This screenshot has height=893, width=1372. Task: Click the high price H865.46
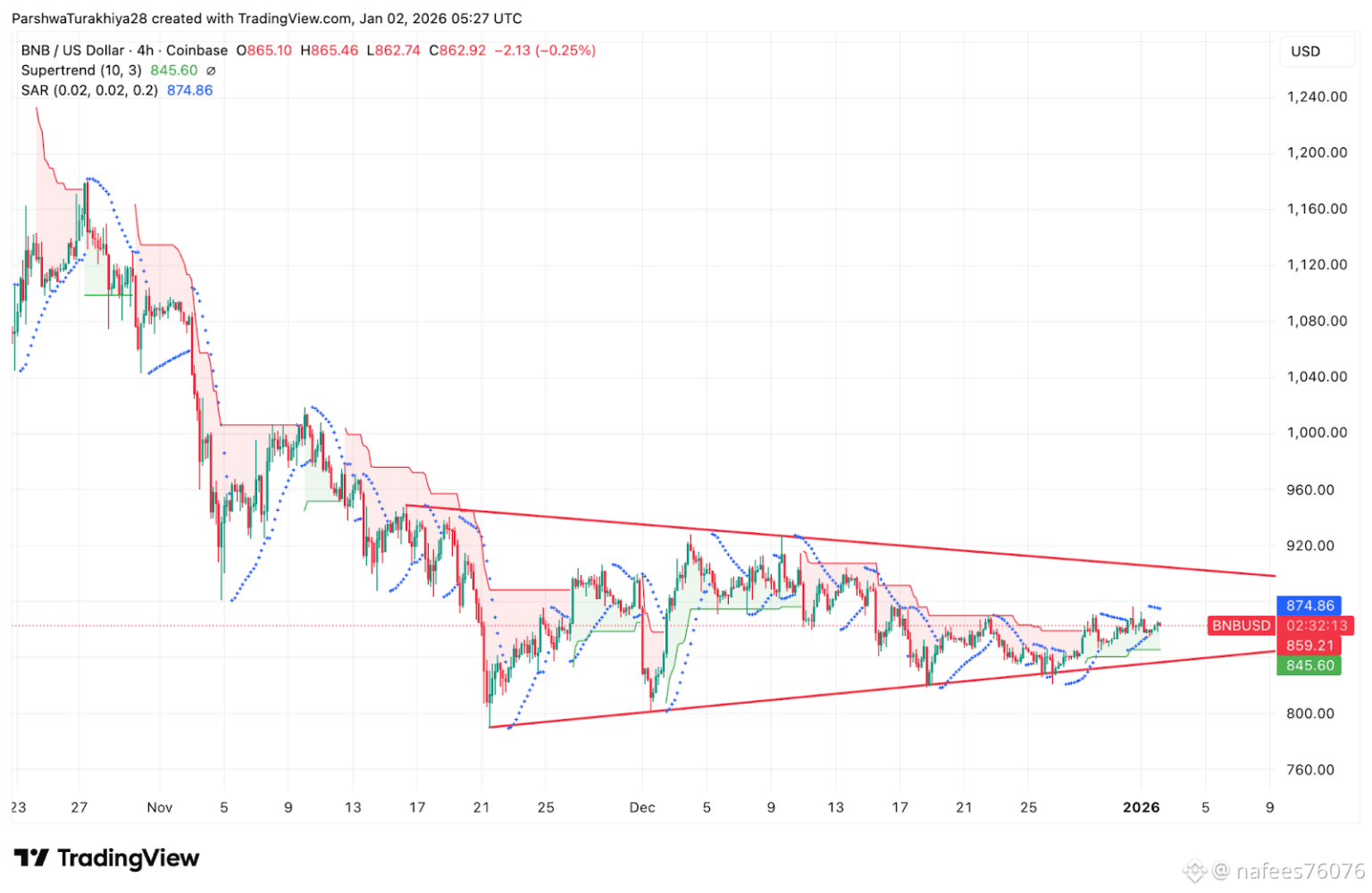pos(330,51)
